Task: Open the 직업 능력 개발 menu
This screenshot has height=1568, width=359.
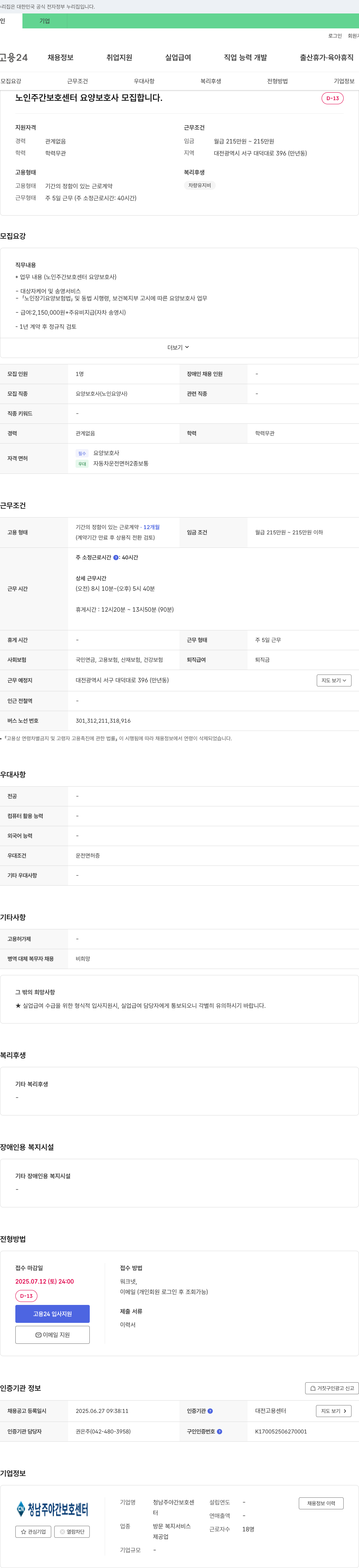Action: point(245,57)
